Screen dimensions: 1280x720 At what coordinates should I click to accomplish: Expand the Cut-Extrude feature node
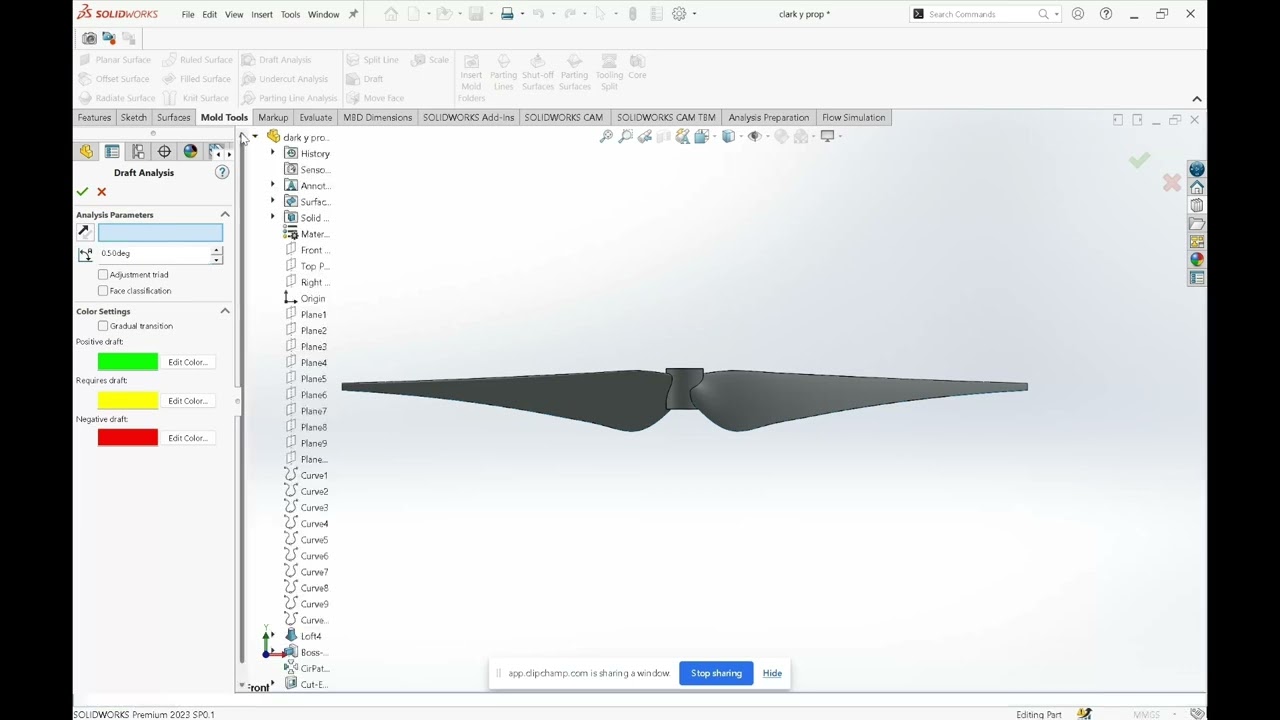pyautogui.click(x=273, y=684)
